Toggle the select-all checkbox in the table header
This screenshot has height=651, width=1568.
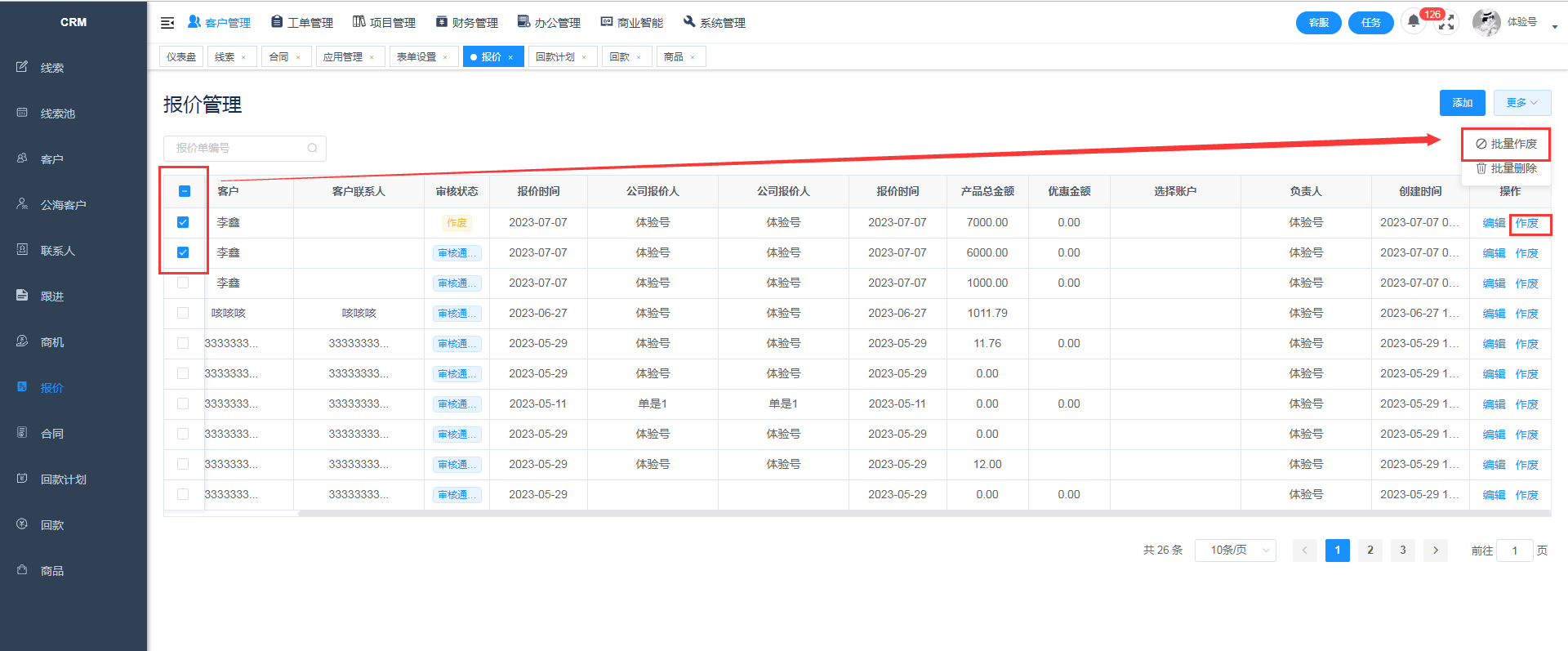tap(184, 191)
